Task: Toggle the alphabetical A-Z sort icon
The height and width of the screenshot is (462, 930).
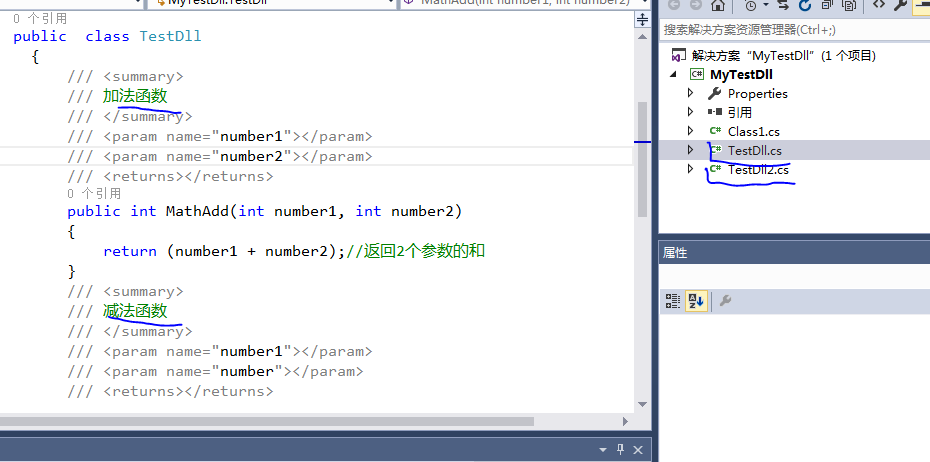Action: (696, 301)
